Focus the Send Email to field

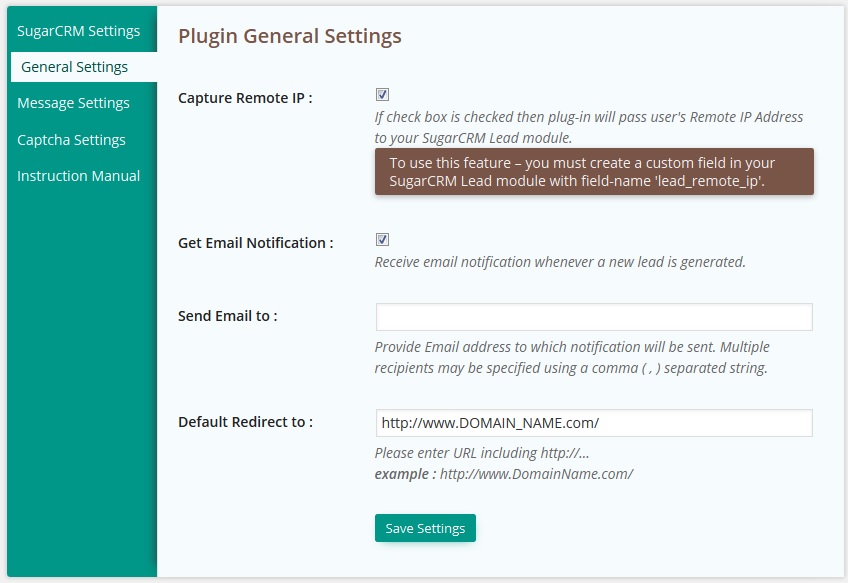point(594,317)
